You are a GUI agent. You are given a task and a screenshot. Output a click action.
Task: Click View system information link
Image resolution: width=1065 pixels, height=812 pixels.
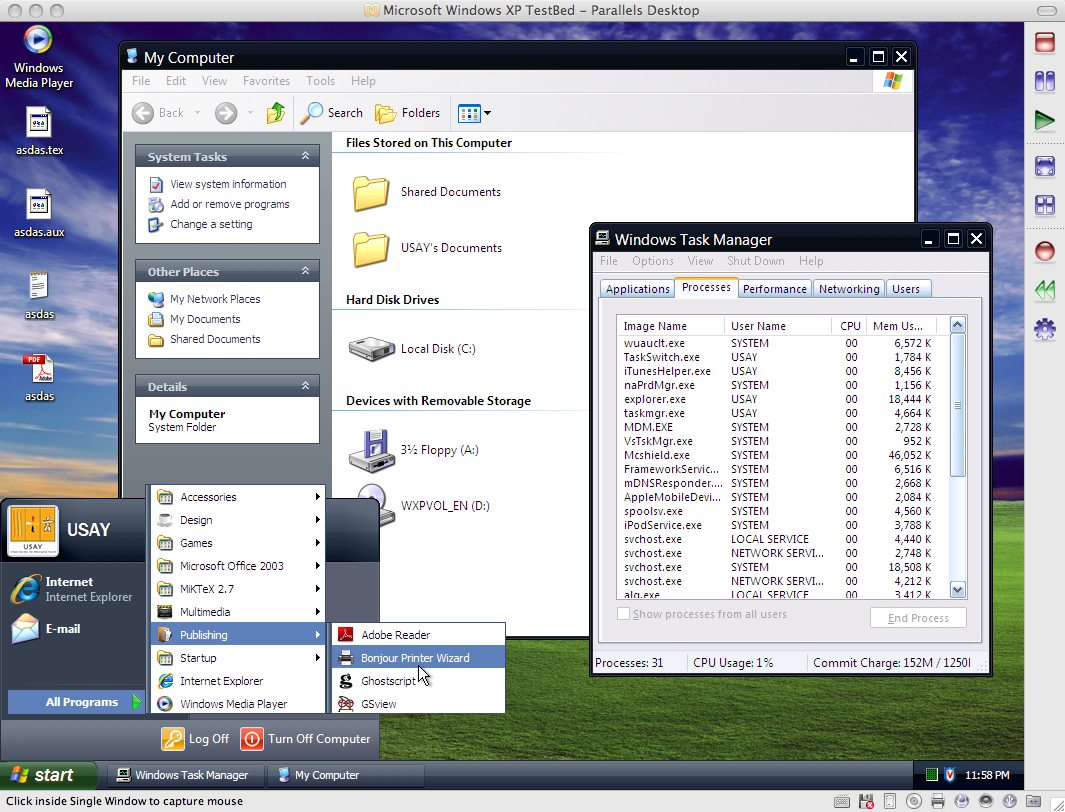(x=228, y=184)
